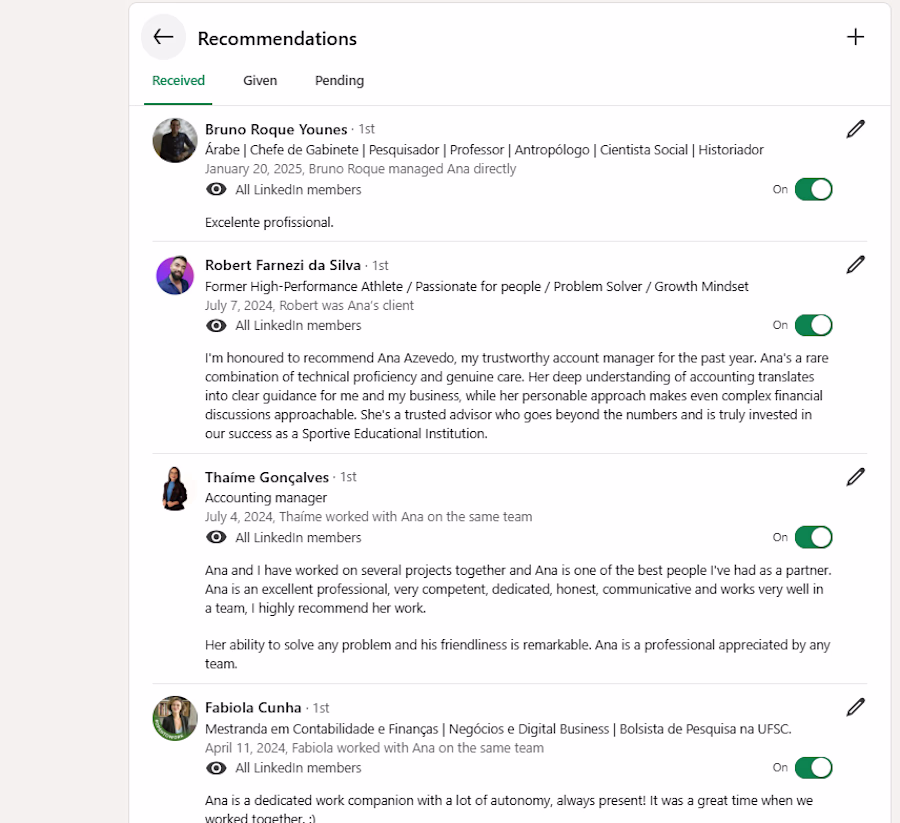This screenshot has width=900, height=823.
Task: Switch to the Given tab
Action: click(260, 81)
